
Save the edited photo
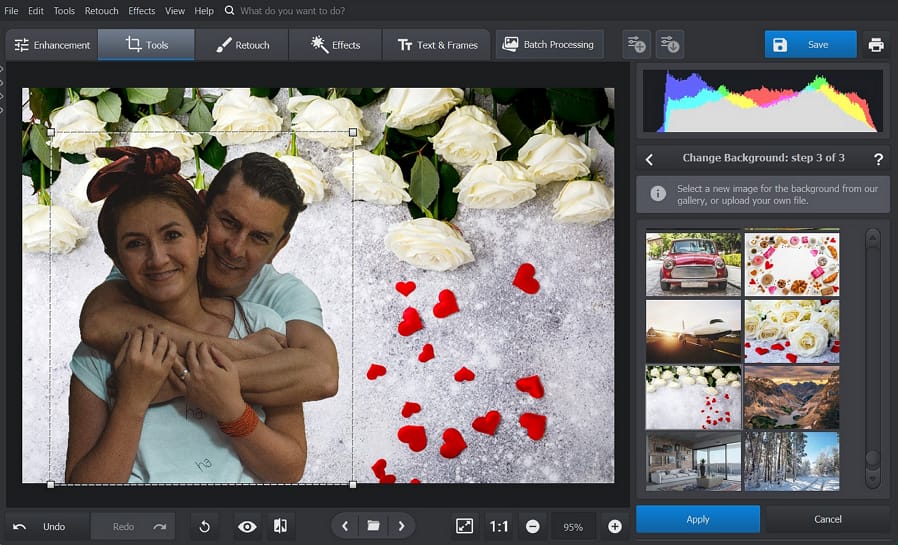810,44
